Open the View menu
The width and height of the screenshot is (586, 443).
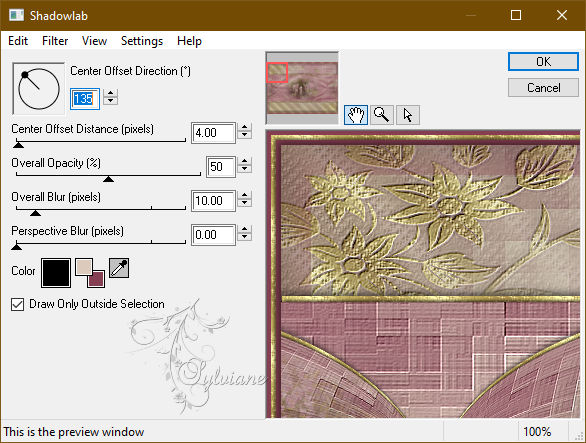tap(95, 41)
